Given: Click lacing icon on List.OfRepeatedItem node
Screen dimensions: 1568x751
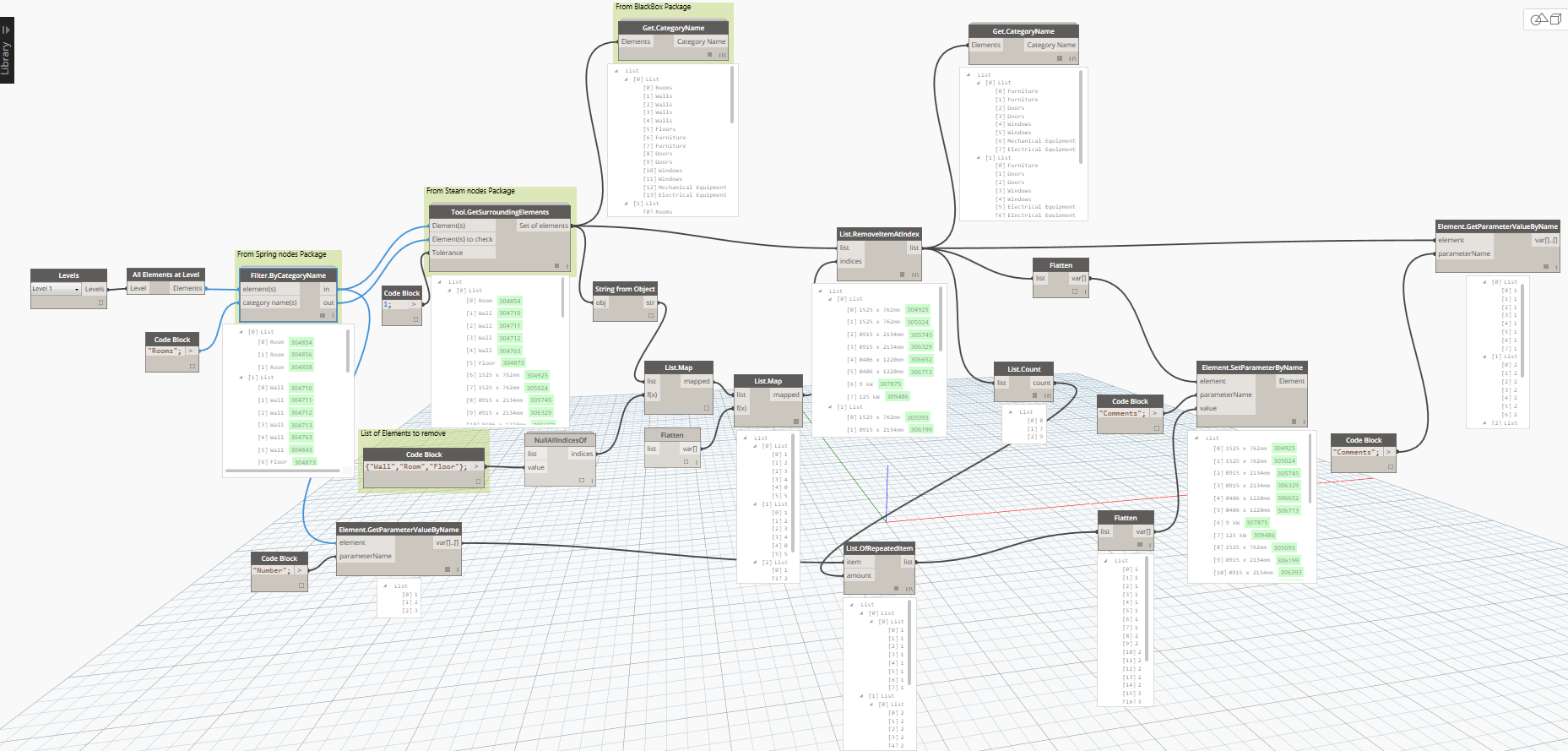Looking at the screenshot, I should coord(909,589).
